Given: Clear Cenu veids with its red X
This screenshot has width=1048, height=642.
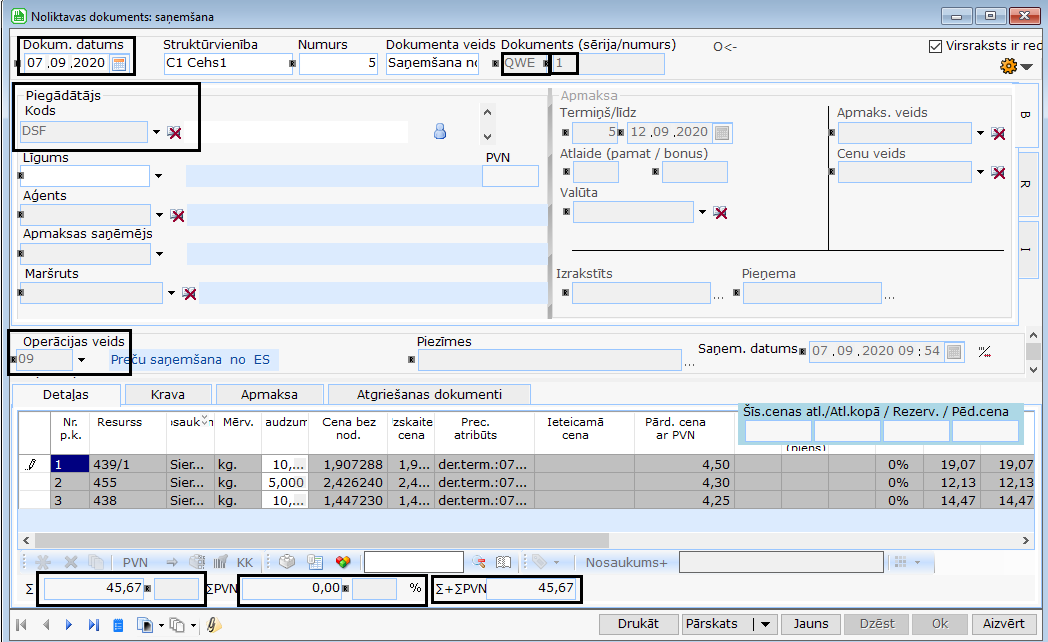Looking at the screenshot, I should (x=999, y=173).
